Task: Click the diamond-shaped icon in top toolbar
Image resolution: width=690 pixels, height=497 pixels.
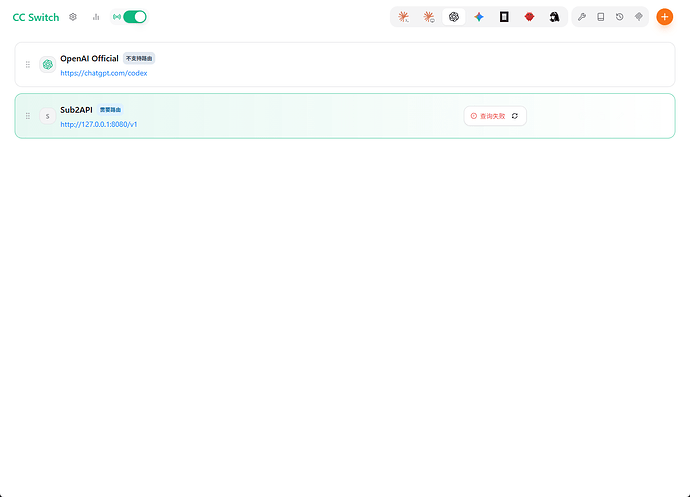Action: point(639,17)
